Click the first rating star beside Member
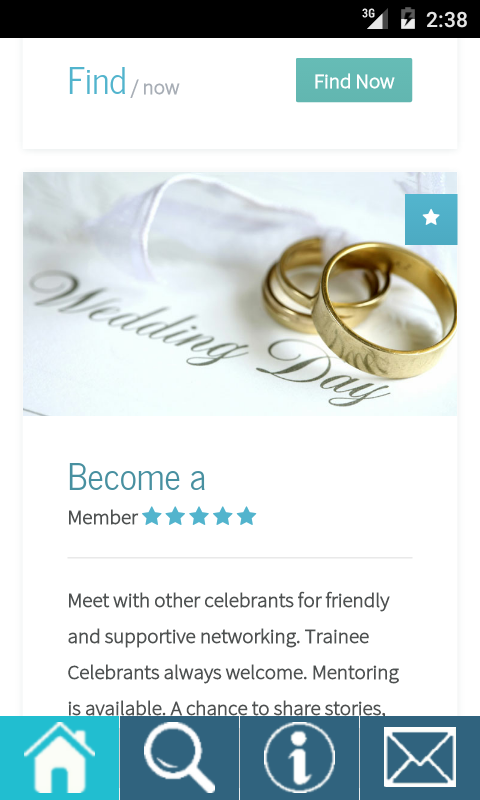 151,516
